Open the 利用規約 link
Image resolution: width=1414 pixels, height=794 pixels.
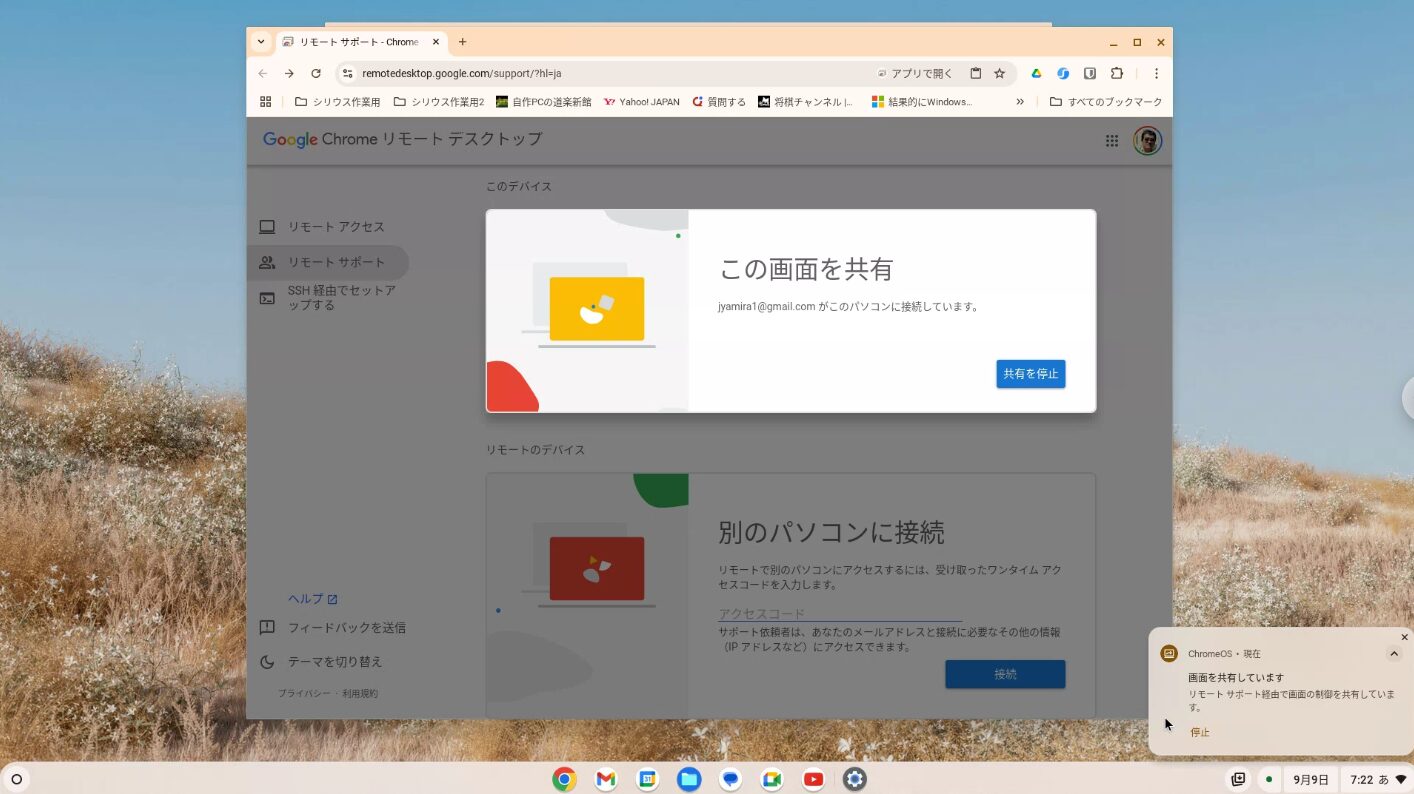[x=360, y=694]
